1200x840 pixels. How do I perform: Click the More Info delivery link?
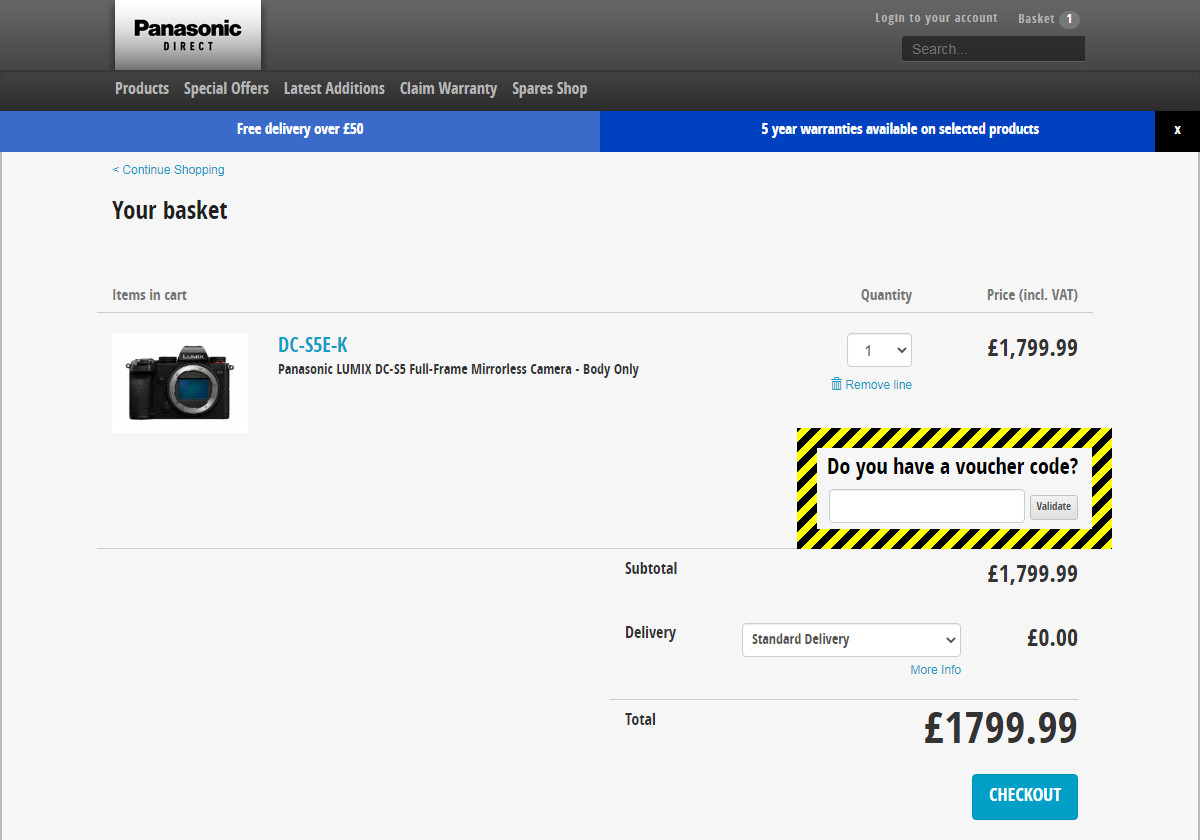(x=935, y=670)
